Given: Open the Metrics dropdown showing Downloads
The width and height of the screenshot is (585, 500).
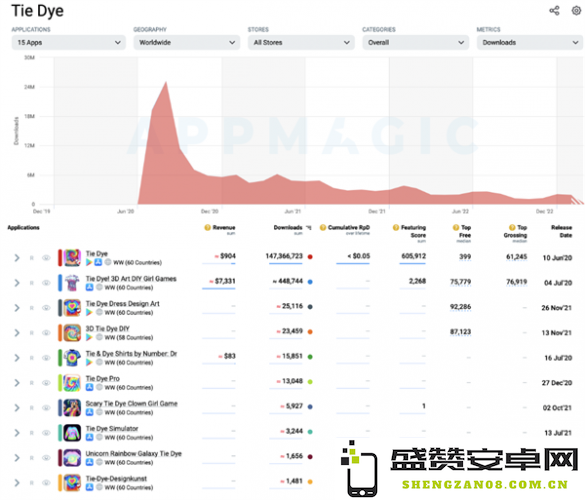Looking at the screenshot, I should pos(530,43).
